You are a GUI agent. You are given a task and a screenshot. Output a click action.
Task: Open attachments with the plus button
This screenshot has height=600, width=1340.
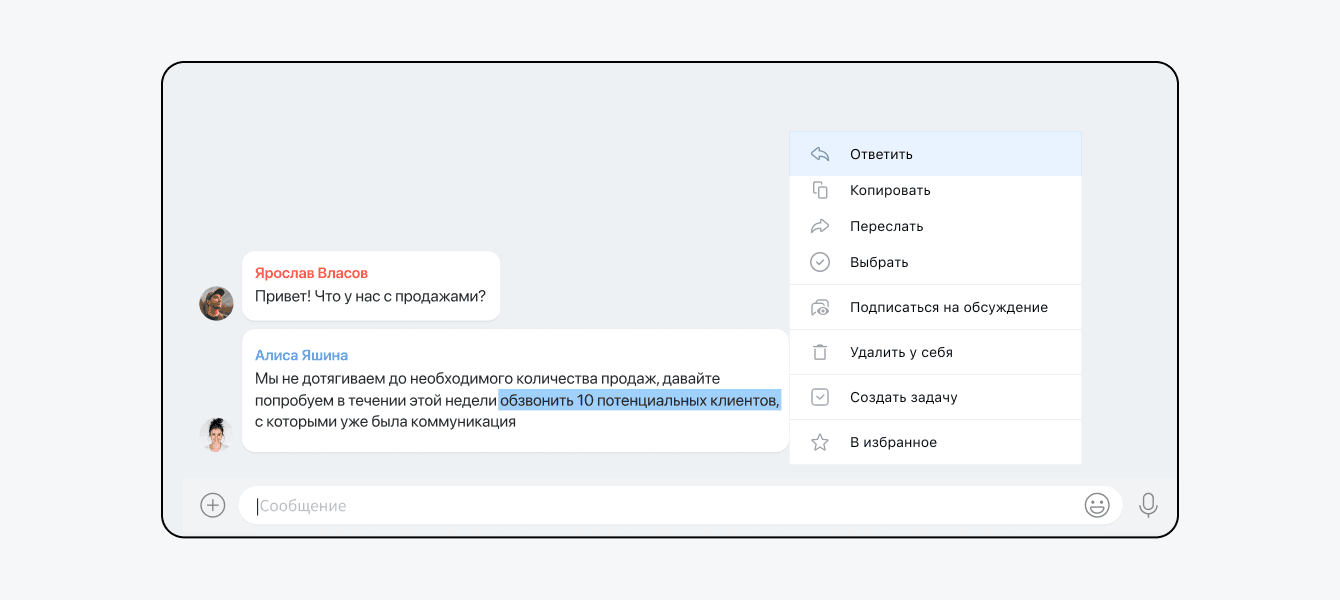[x=213, y=505]
